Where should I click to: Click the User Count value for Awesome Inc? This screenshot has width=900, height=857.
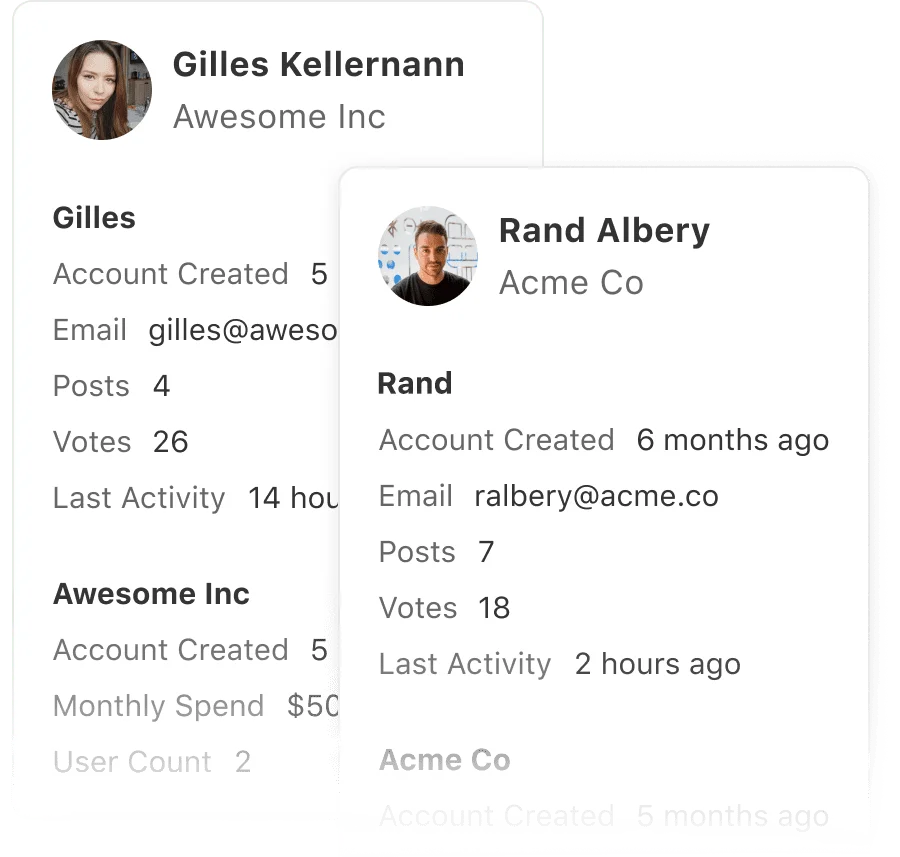(x=241, y=761)
